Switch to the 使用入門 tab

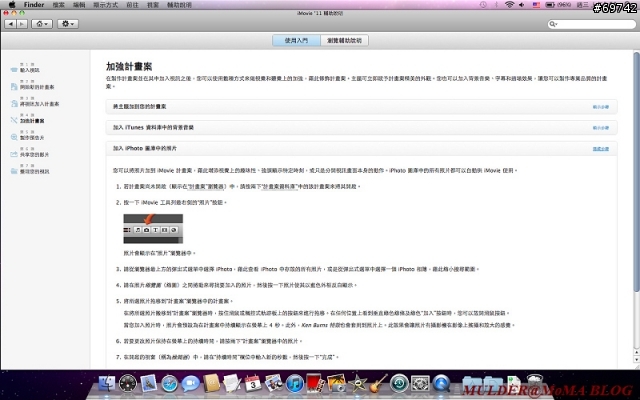tap(296, 40)
